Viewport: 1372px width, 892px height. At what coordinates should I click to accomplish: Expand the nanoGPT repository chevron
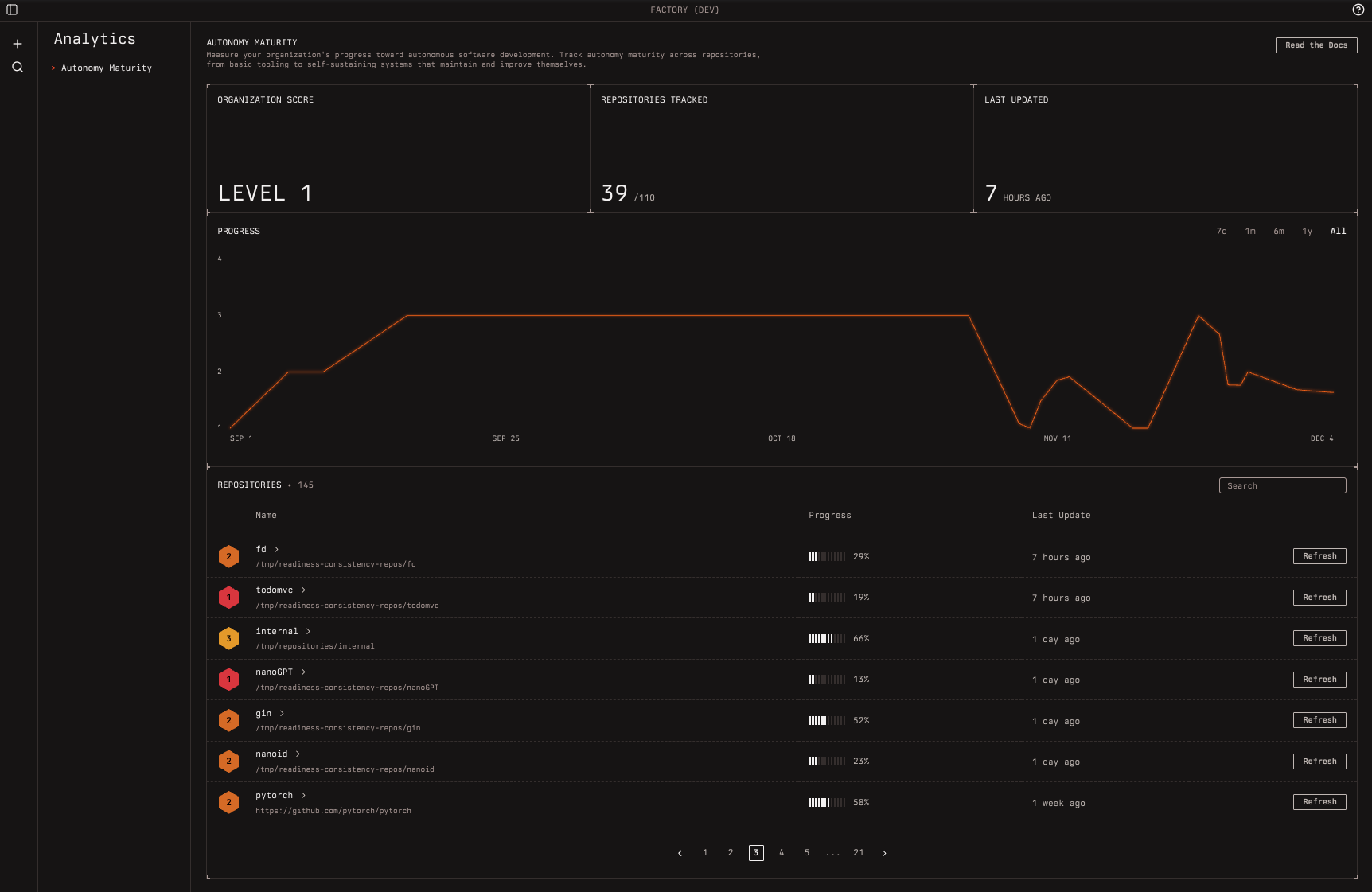303,672
